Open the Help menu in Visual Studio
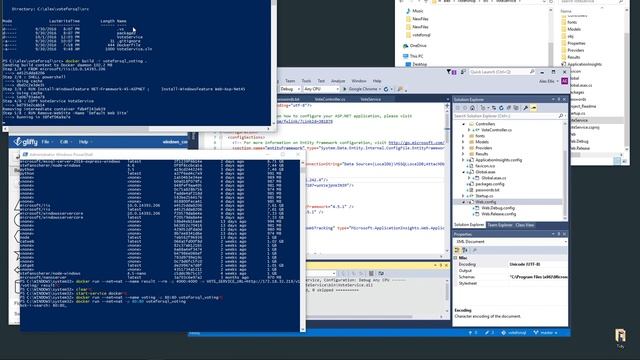The height and width of the screenshot is (360, 640). pos(377,81)
